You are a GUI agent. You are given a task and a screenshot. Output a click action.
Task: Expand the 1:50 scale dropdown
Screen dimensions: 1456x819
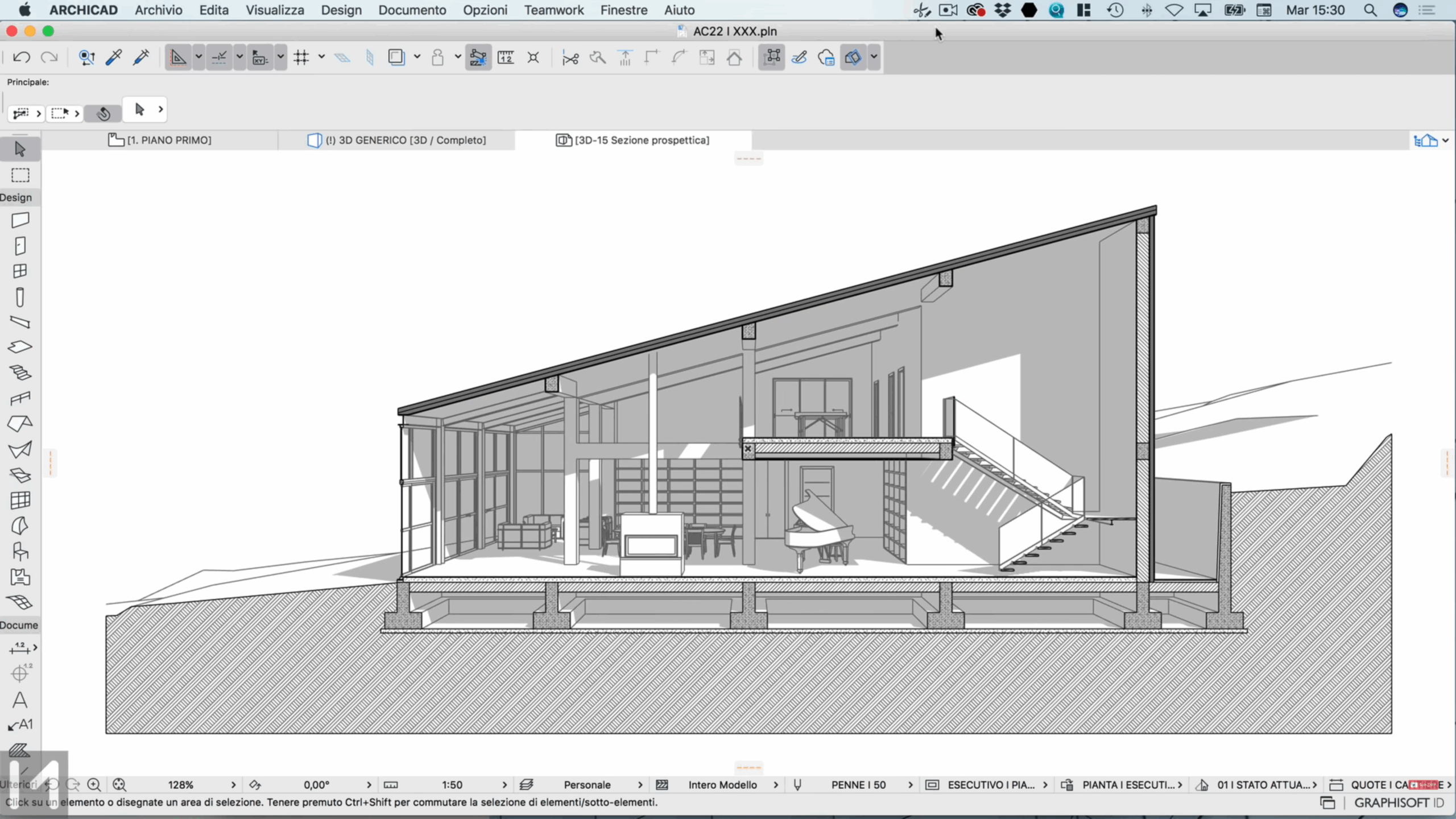coord(504,785)
